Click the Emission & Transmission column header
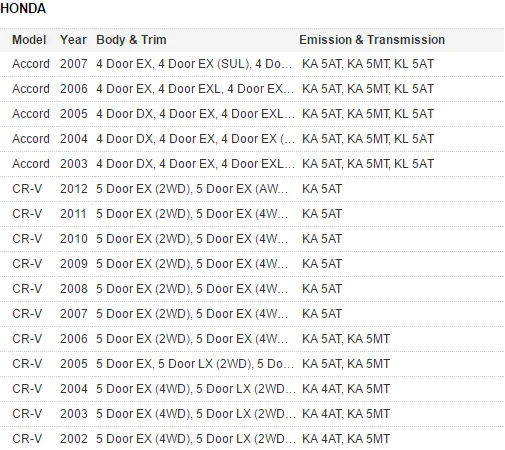Viewport: 505px width, 450px height. click(x=372, y=40)
